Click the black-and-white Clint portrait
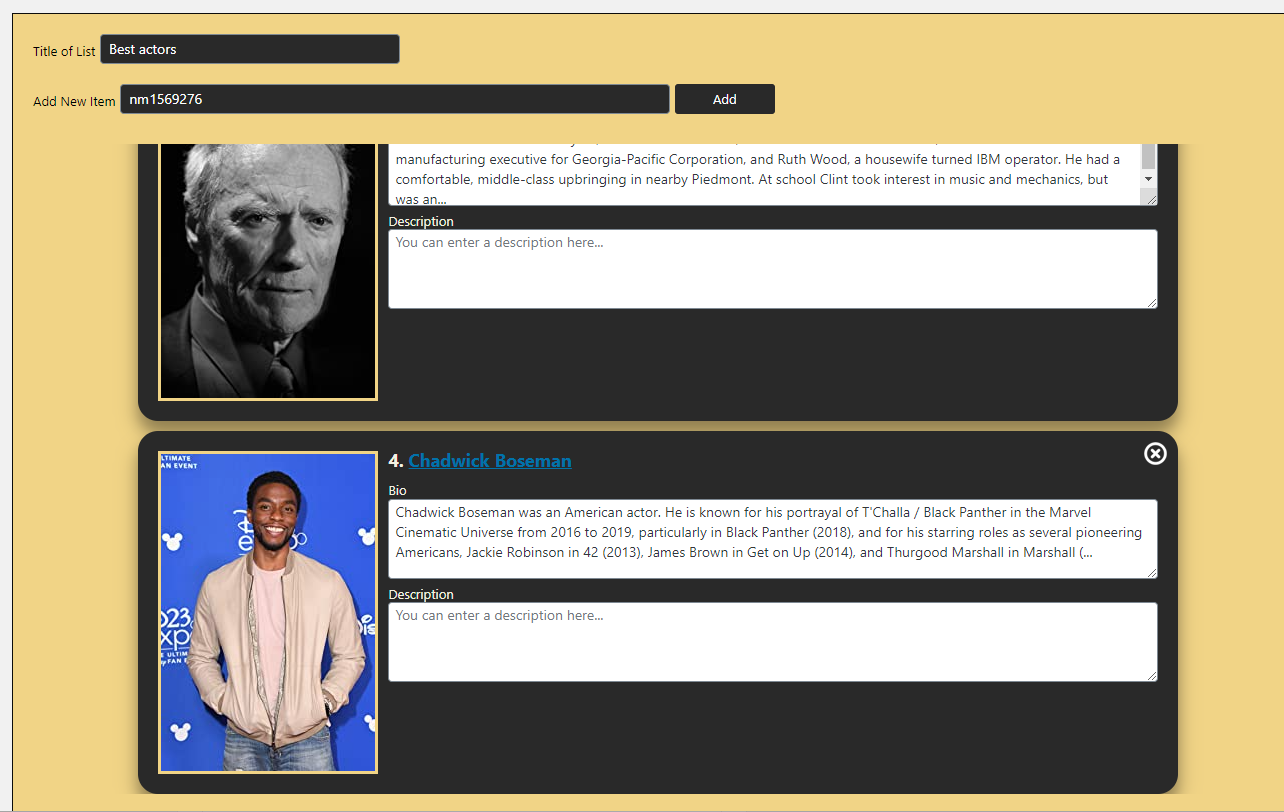Screen dimensions: 1284x812 [x=268, y=271]
